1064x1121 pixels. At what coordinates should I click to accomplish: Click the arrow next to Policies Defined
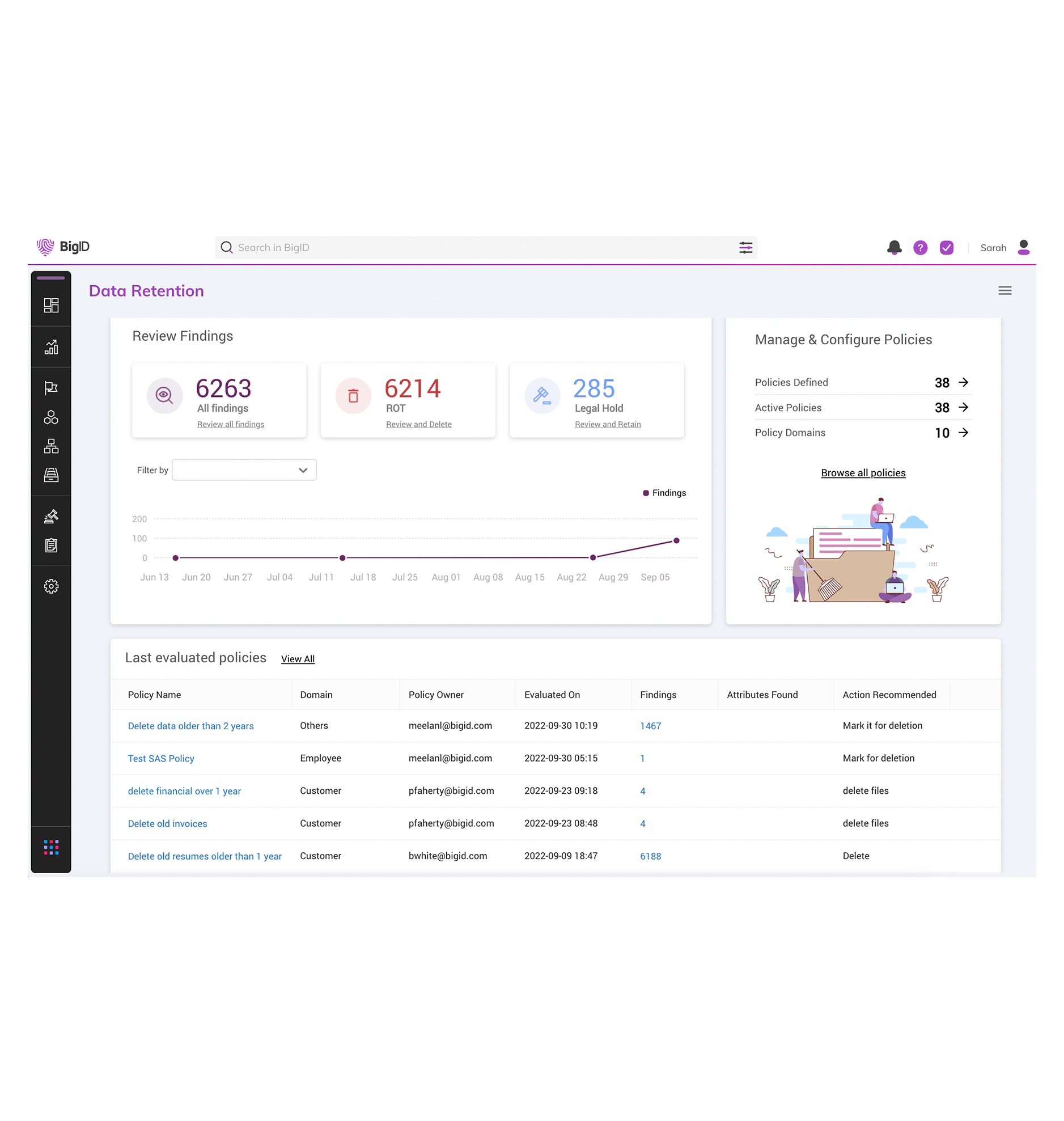coord(963,383)
